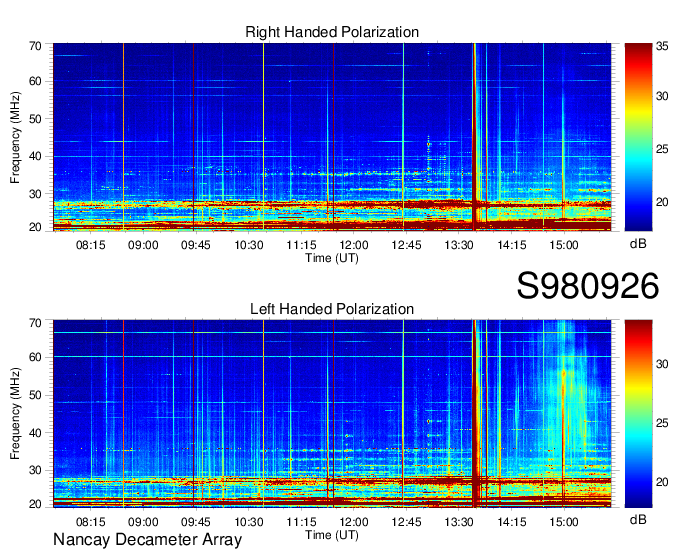Click the 15:00 time tick of bottom plot
This screenshot has height=552, width=680.
[564, 522]
